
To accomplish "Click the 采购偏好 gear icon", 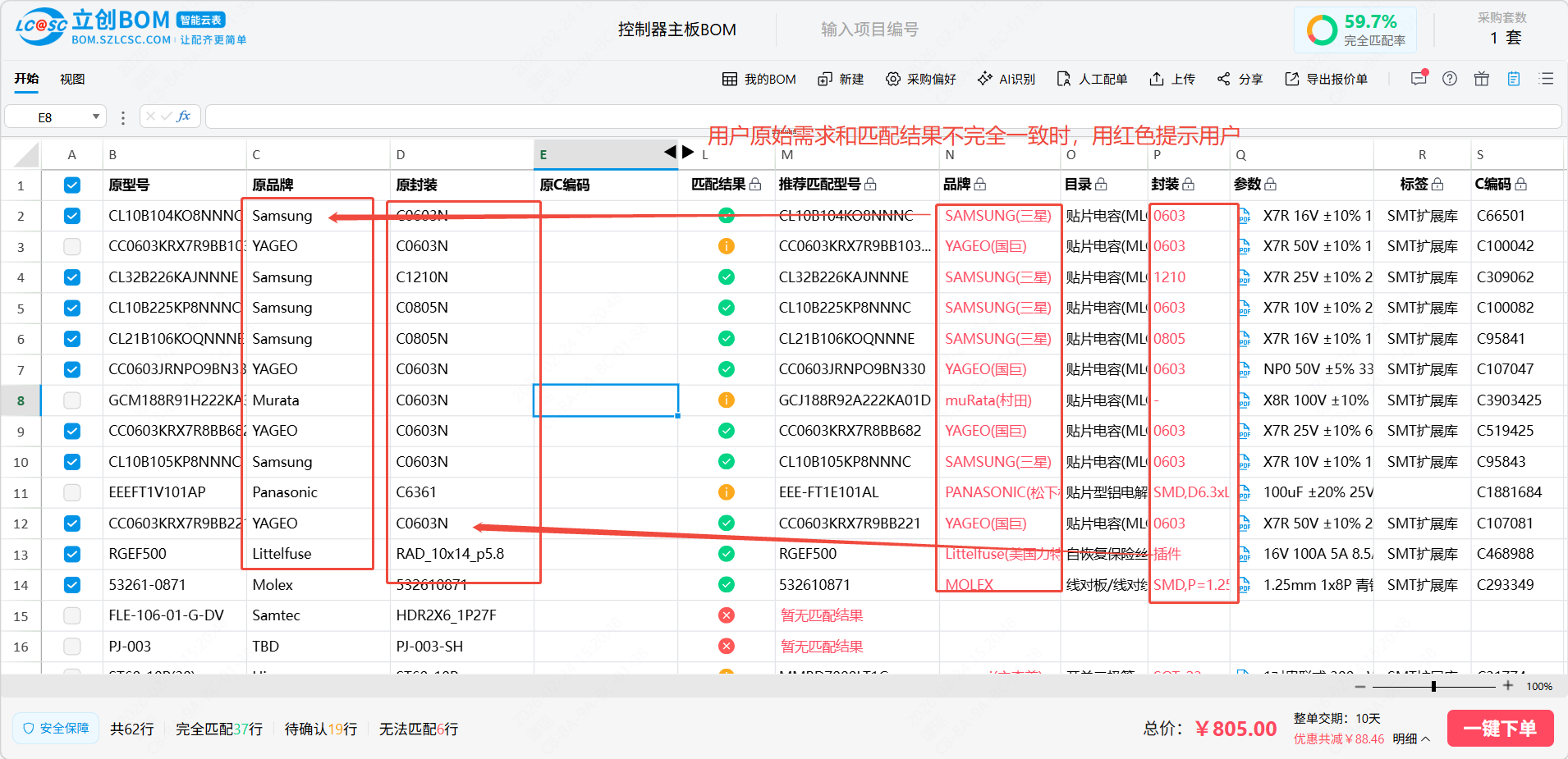I will 893,79.
